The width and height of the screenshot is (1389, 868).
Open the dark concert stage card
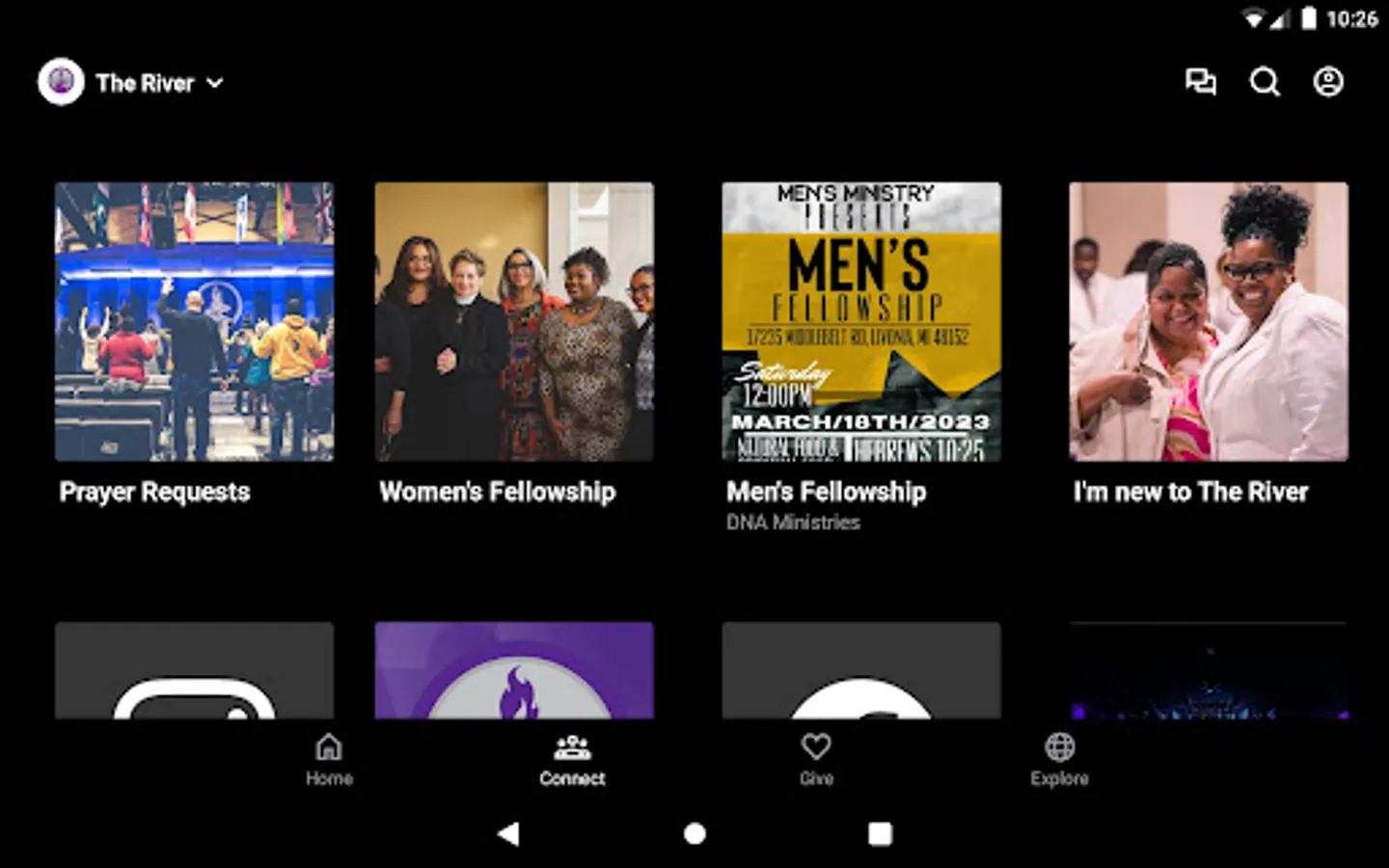1209,670
